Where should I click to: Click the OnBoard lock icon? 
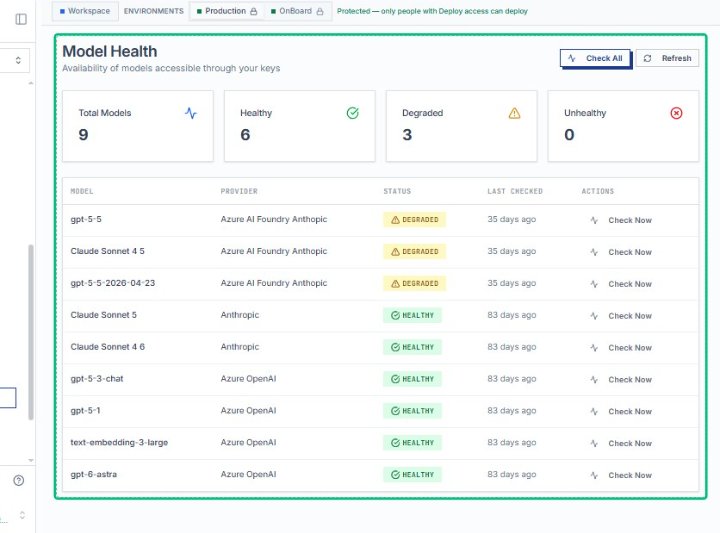320,11
